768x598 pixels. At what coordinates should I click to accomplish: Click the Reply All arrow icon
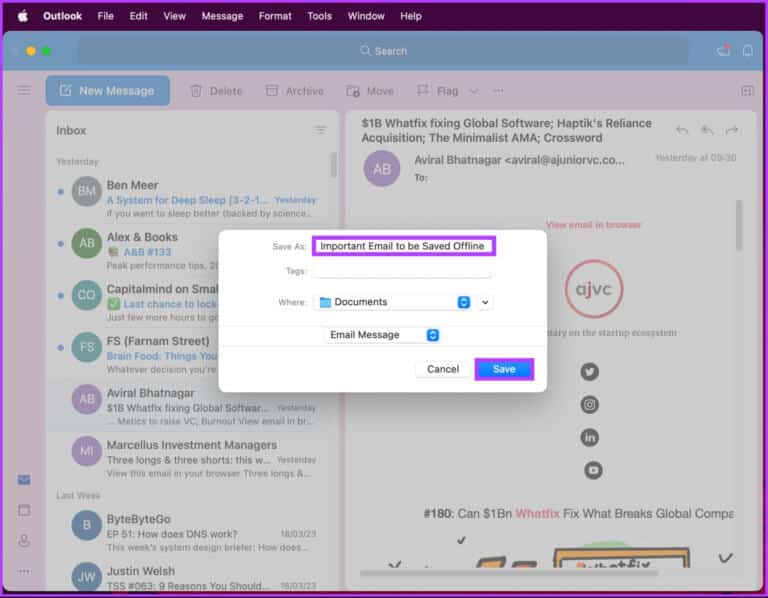(707, 130)
